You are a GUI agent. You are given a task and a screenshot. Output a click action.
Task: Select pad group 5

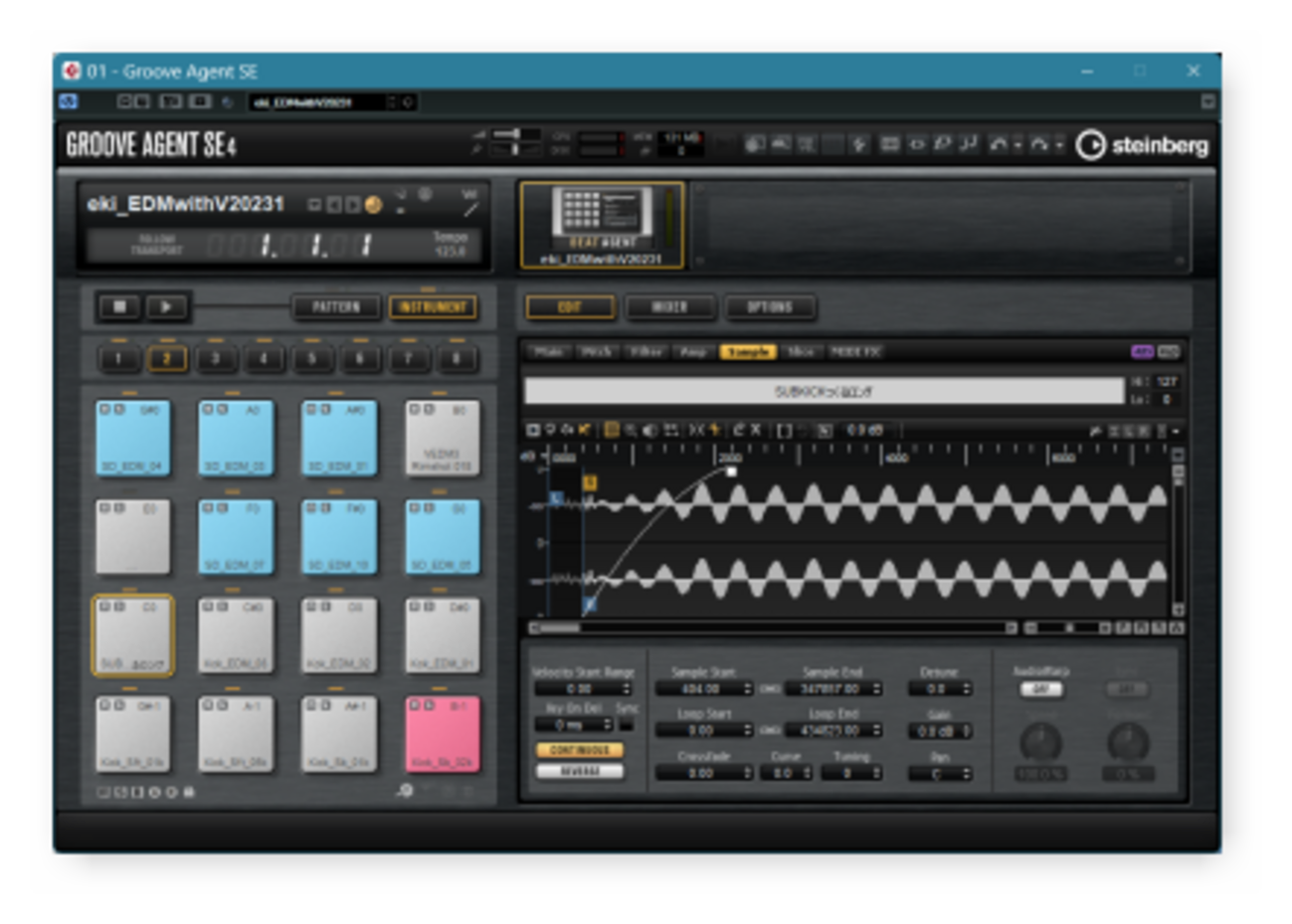pos(312,358)
